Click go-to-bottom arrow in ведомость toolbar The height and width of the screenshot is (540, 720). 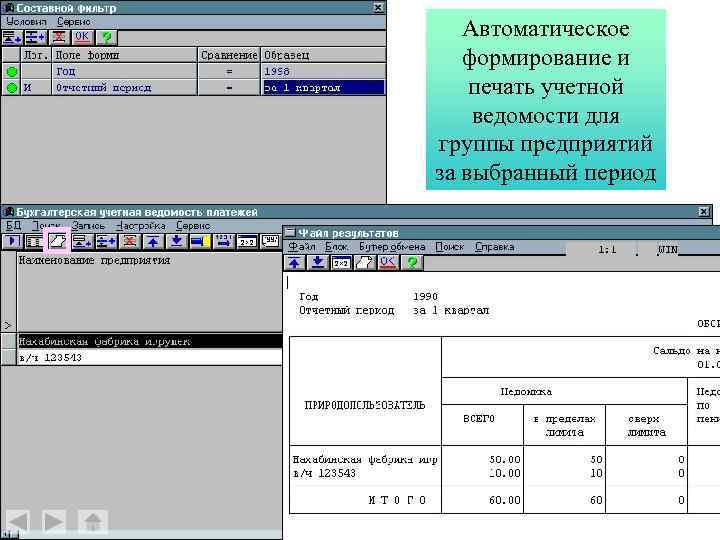tap(176, 241)
